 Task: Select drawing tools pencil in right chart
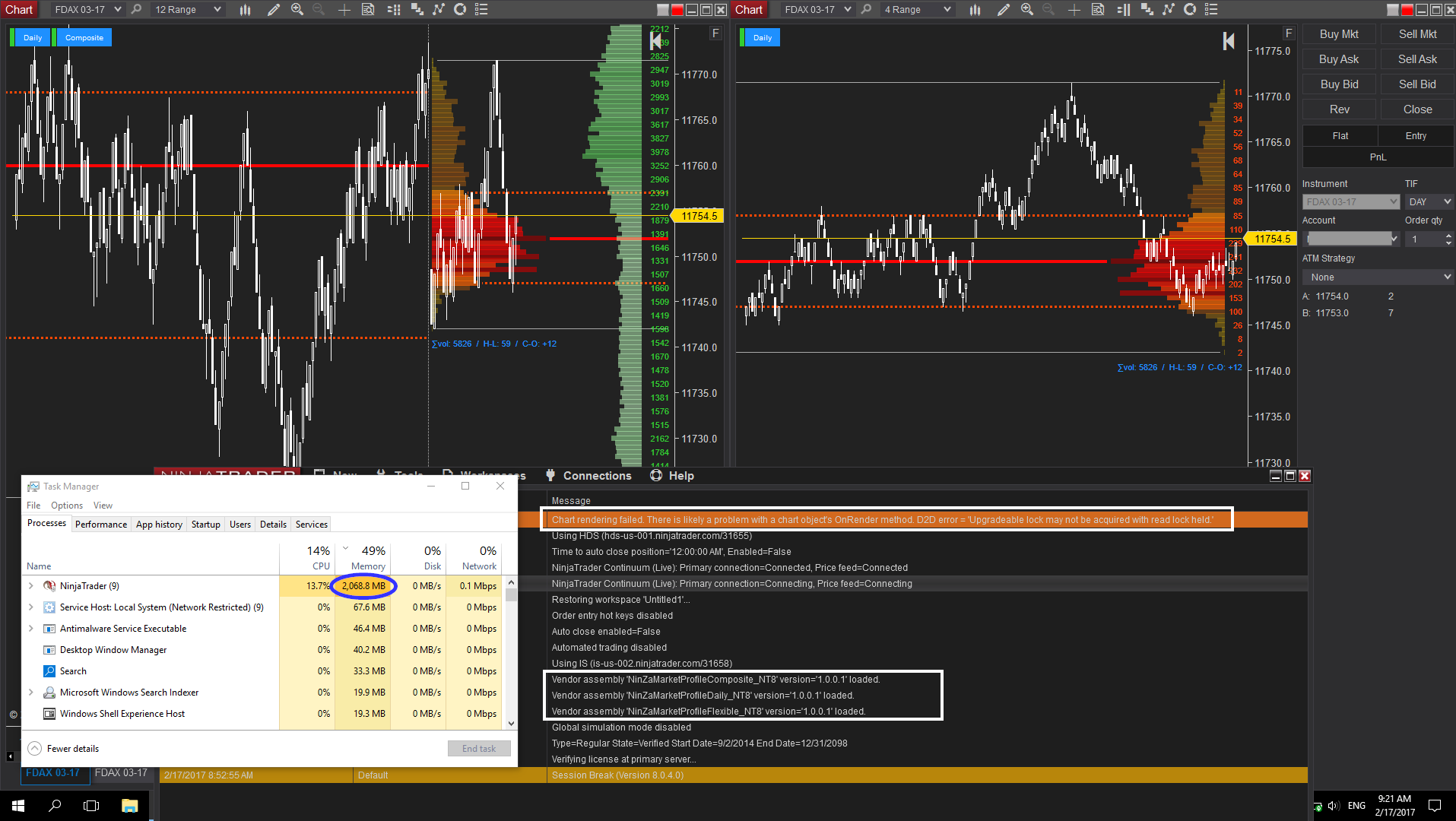pyautogui.click(x=1004, y=10)
